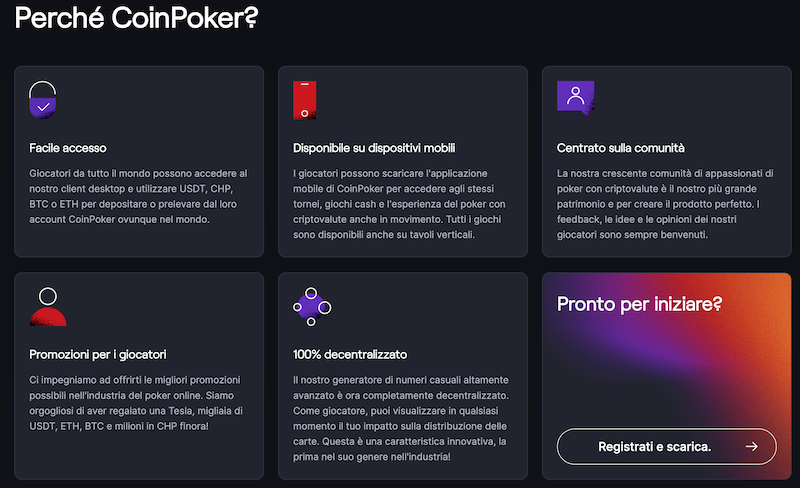This screenshot has height=488, width=800.
Task: Select the Promozioni per i giocatori heading
Action: 98,355
